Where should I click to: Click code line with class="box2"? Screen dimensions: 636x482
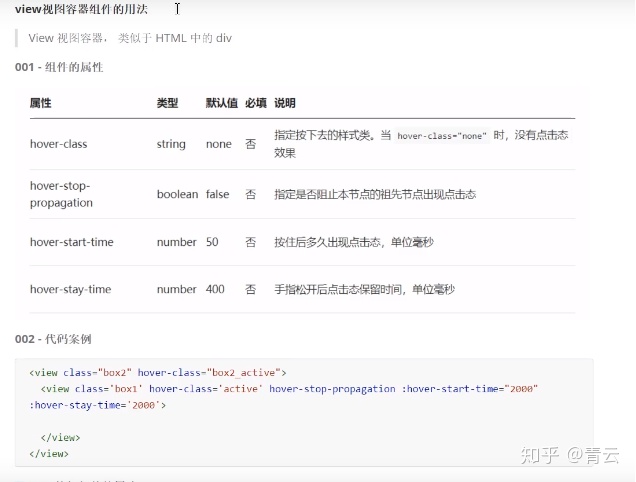158,372
